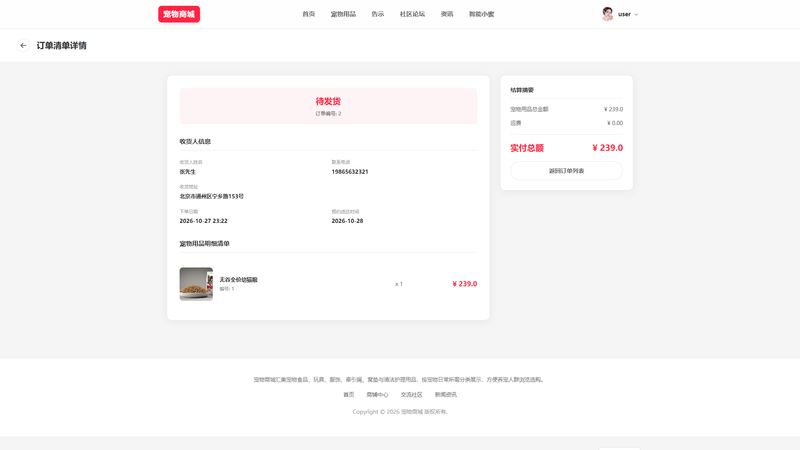This screenshot has height=450, width=800.
Task: Click the 新闻资讯 footer link
Action: (445, 395)
